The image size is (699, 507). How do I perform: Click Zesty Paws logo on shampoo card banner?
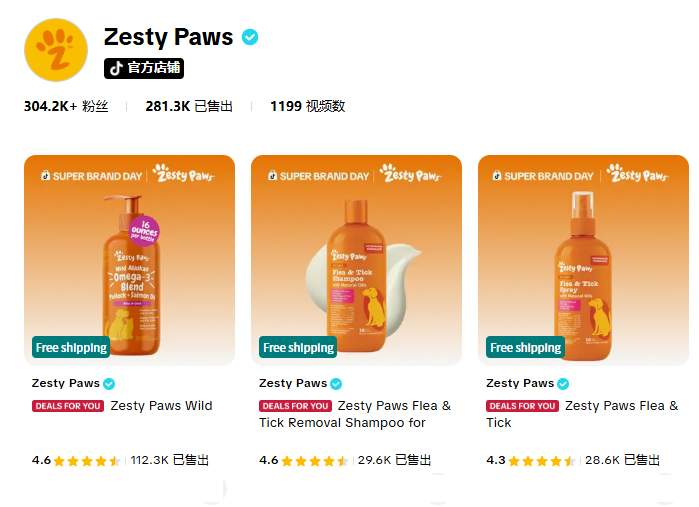(x=410, y=174)
